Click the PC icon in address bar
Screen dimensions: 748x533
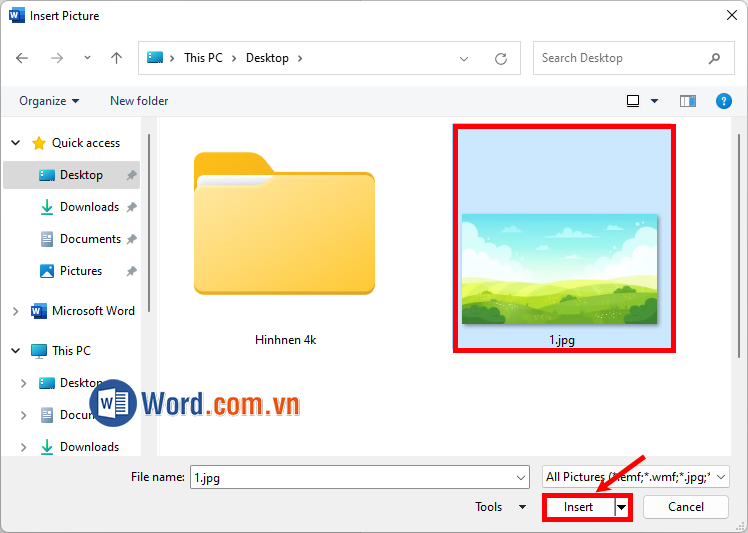click(155, 58)
